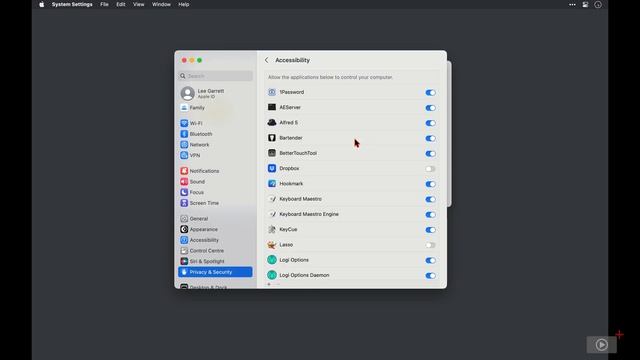
Task: Click the clock icon in menu bar
Action: (x=598, y=4)
